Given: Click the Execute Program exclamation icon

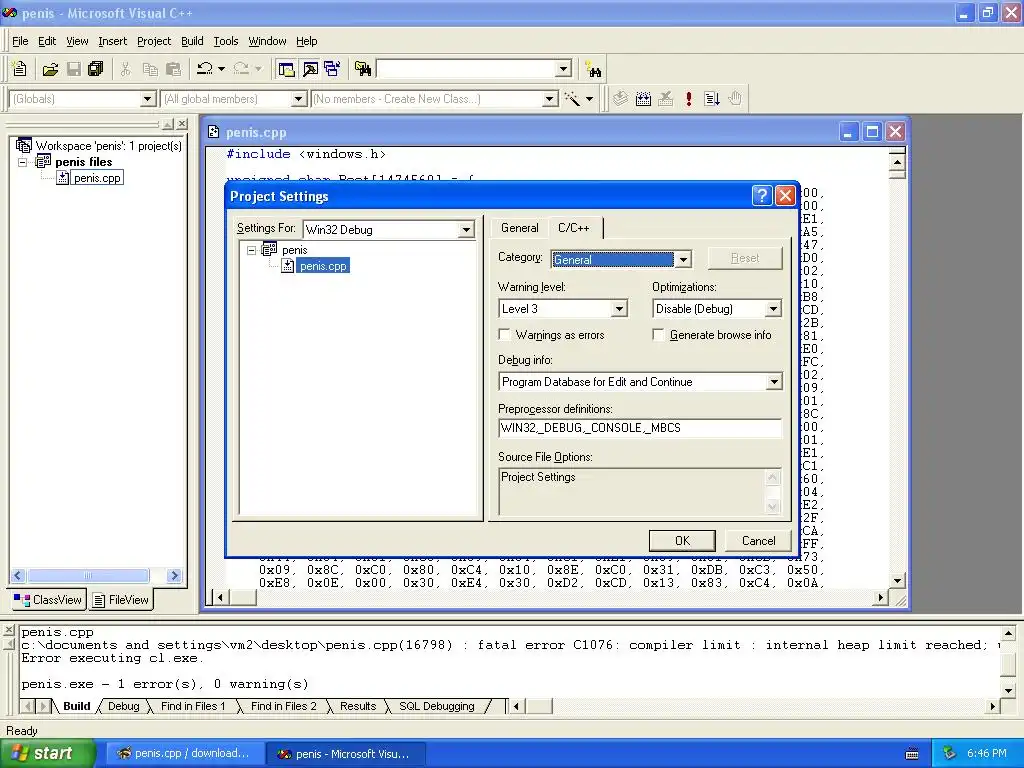Looking at the screenshot, I should 688,99.
